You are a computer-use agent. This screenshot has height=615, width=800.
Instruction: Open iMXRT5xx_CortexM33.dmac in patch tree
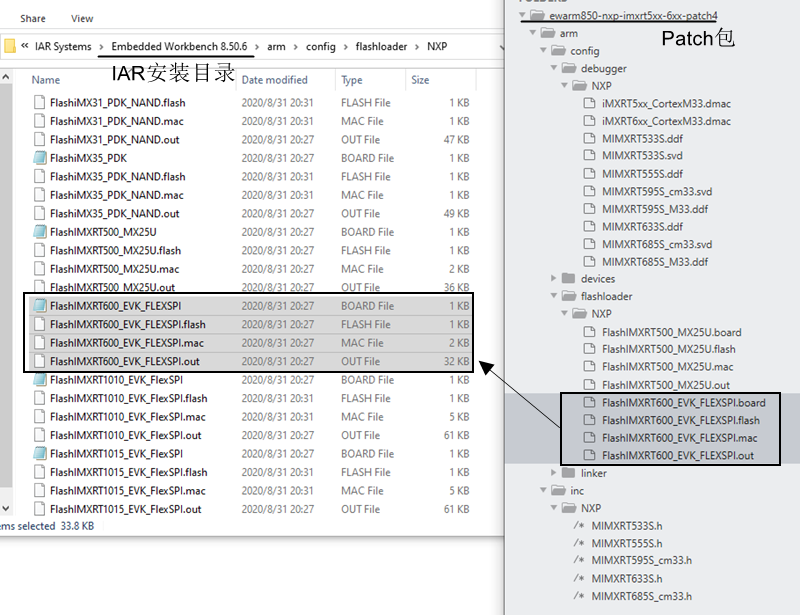pos(666,104)
